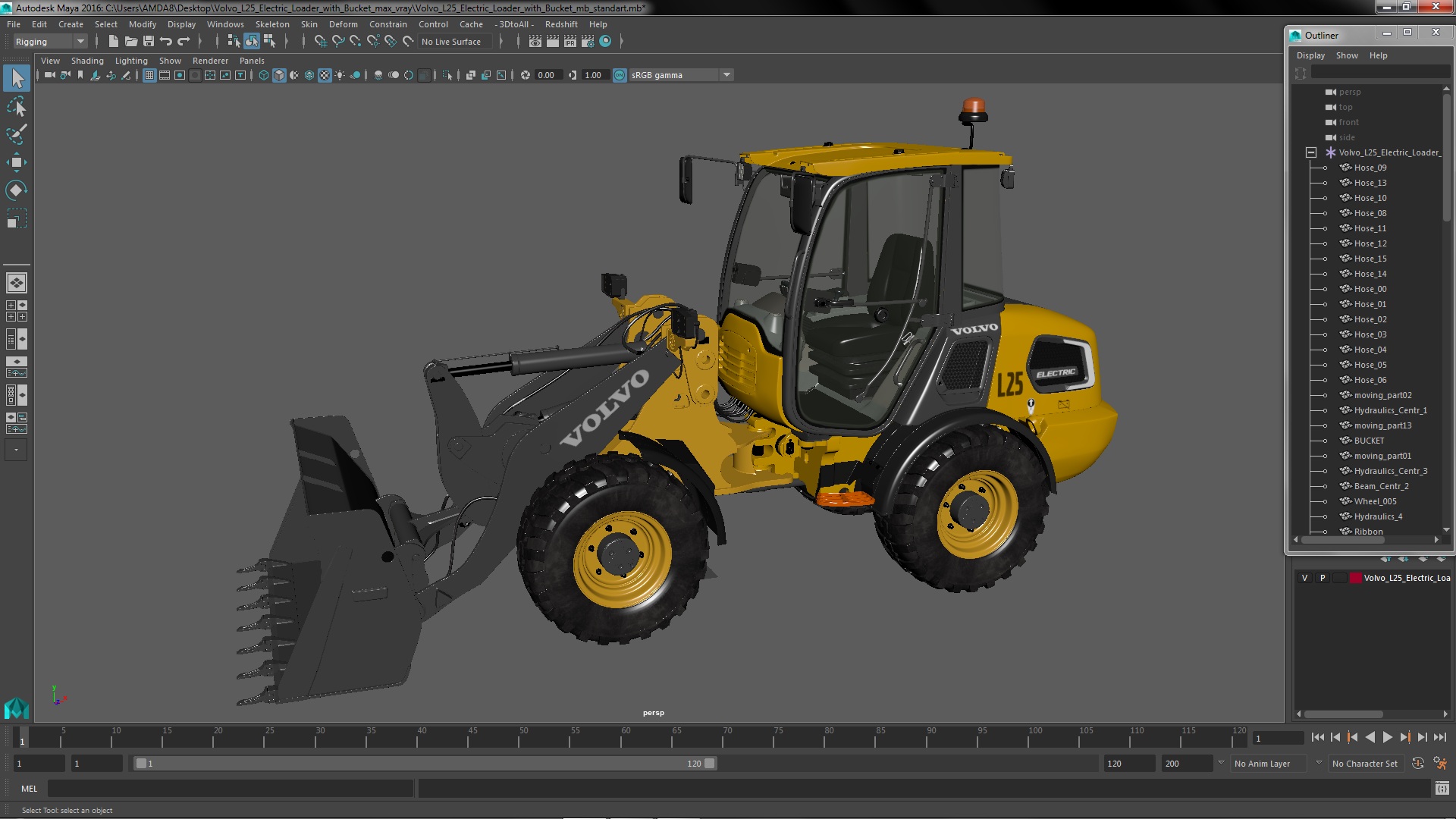
Task: Open animation preferences running-man icon
Action: click(1440, 764)
